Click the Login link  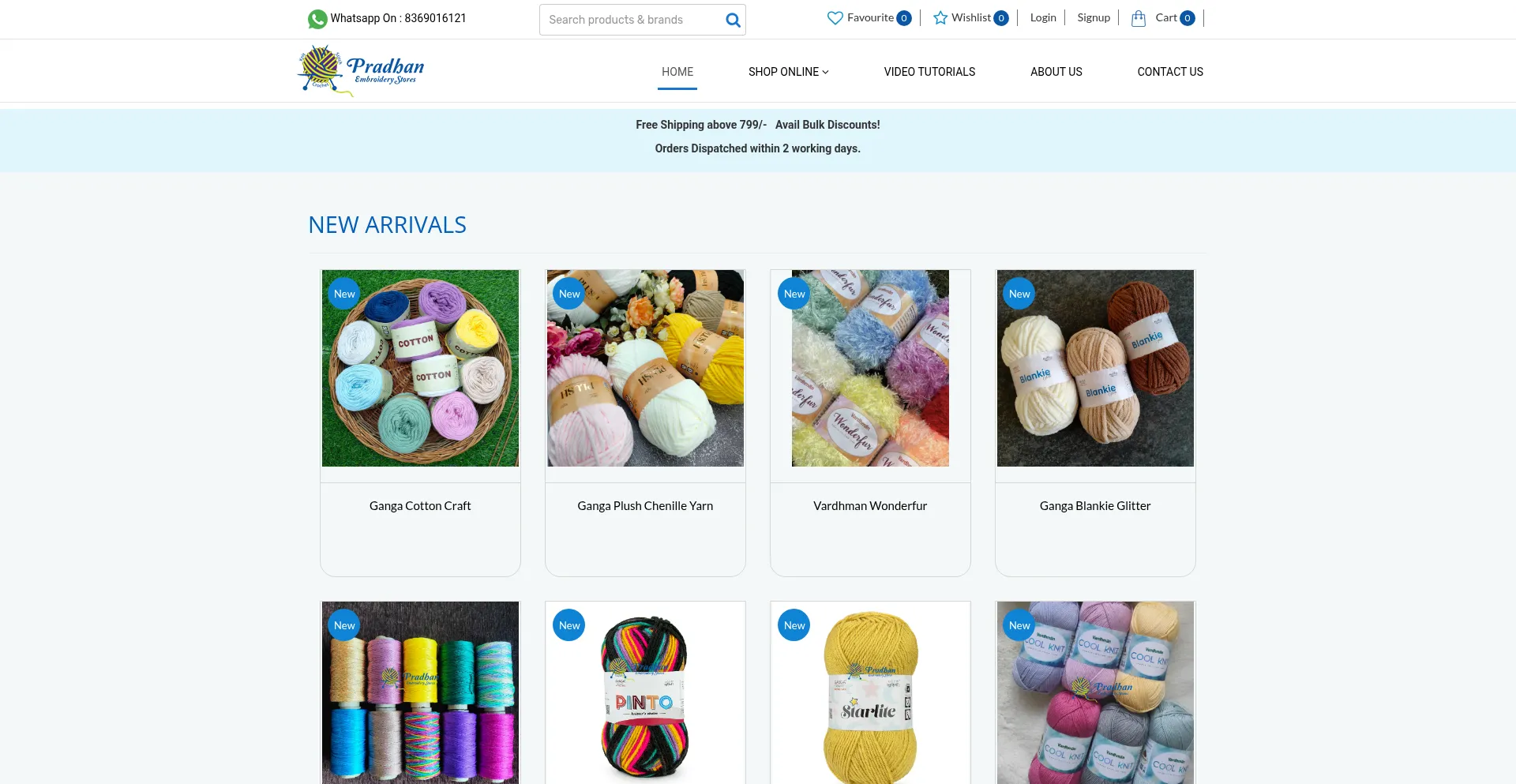point(1043,17)
